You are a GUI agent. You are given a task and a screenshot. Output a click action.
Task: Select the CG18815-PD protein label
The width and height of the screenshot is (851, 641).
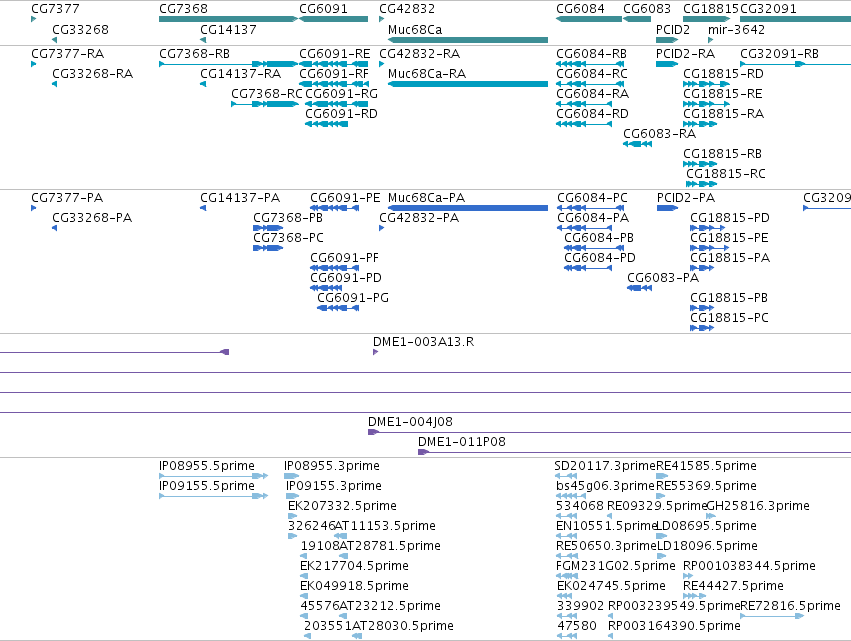pyautogui.click(x=729, y=218)
